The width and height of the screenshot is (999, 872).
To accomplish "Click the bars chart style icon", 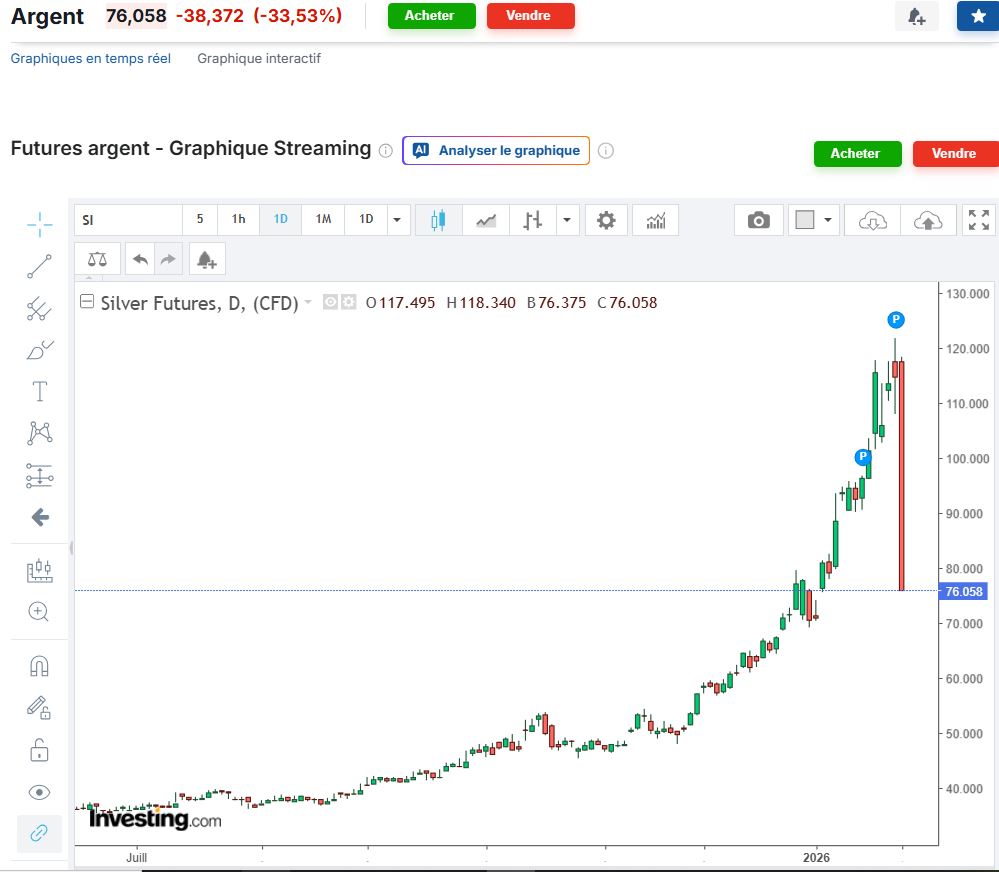I will tap(533, 220).
